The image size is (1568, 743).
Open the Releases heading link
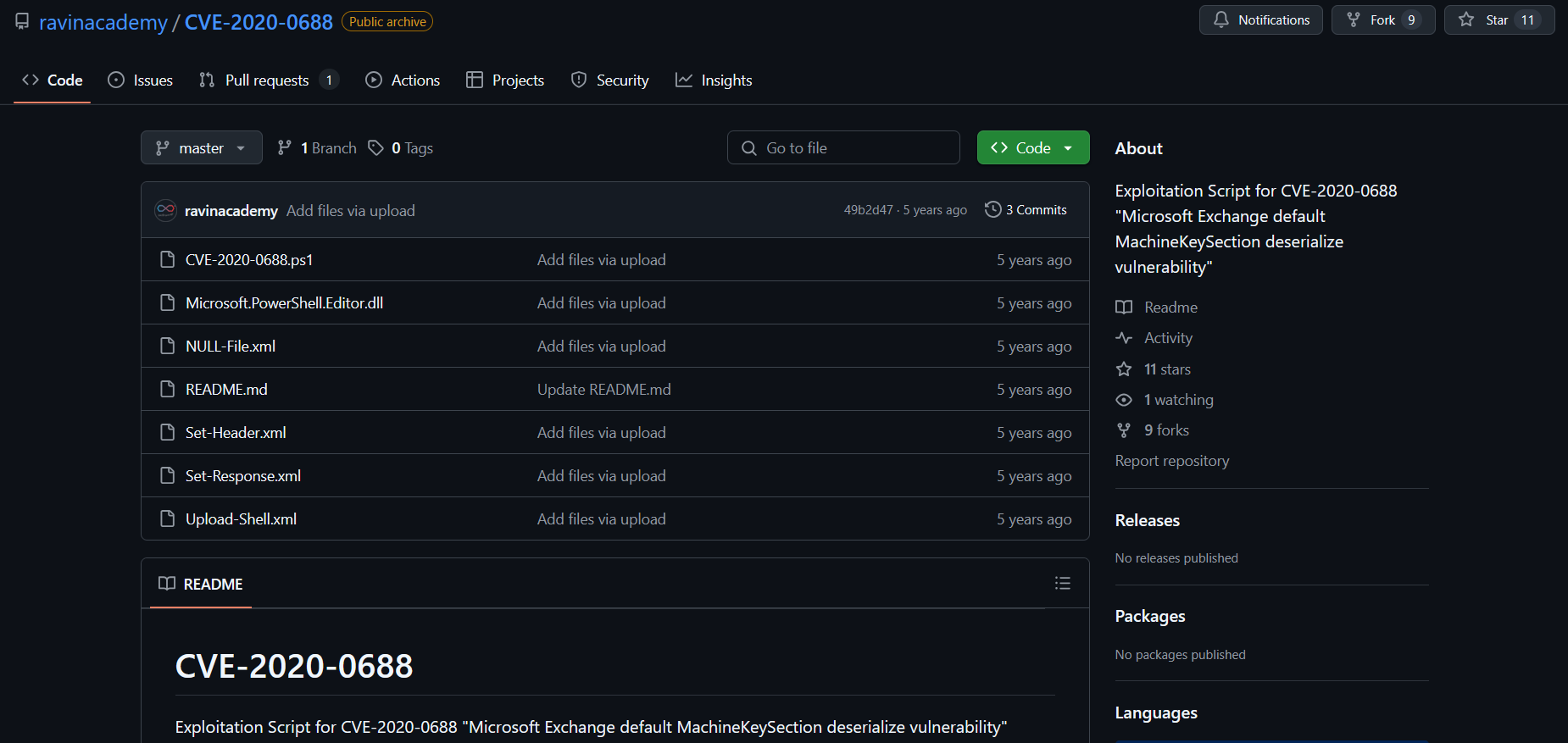(x=1148, y=520)
